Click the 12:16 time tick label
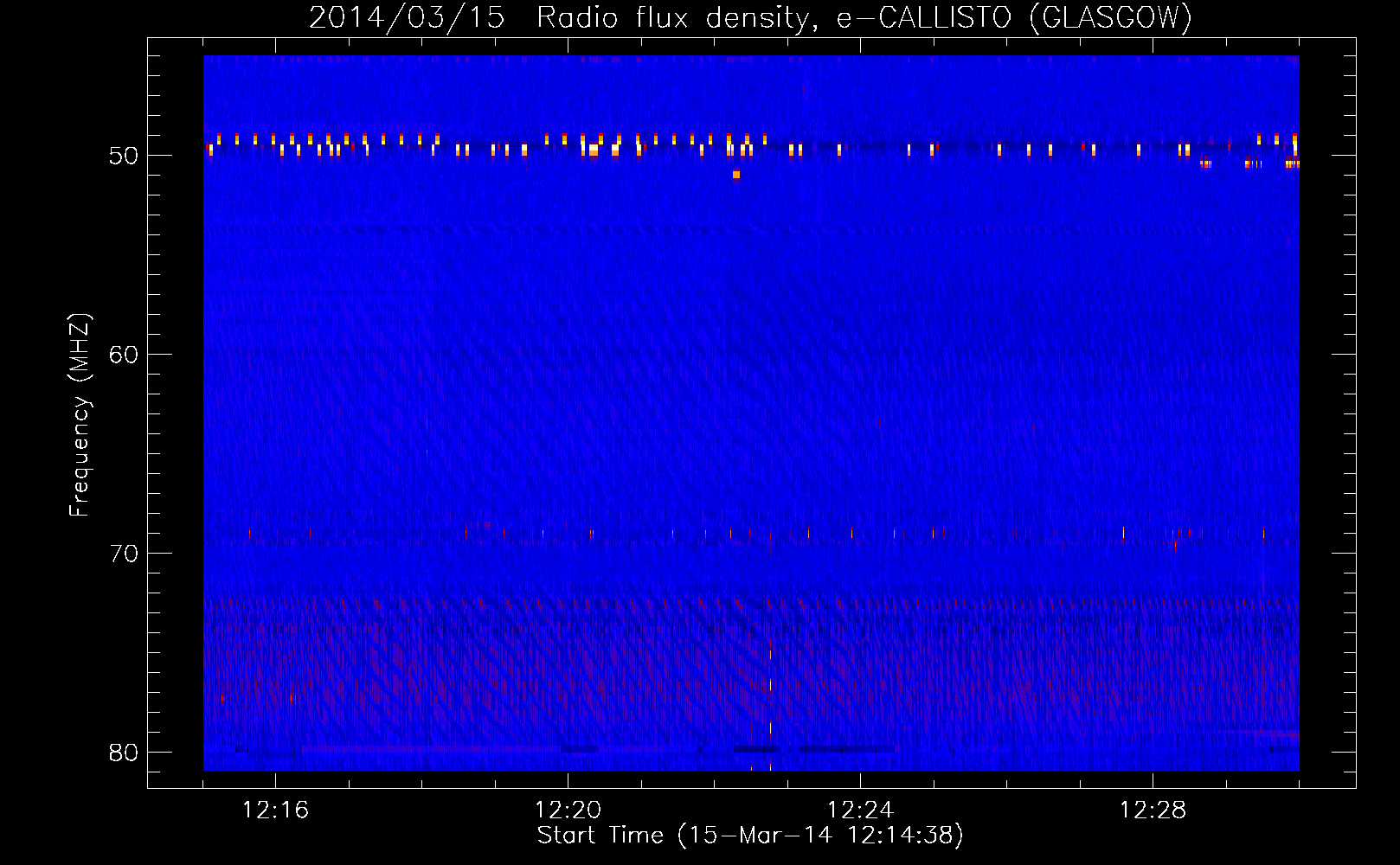The height and width of the screenshot is (865, 1400). click(x=275, y=811)
